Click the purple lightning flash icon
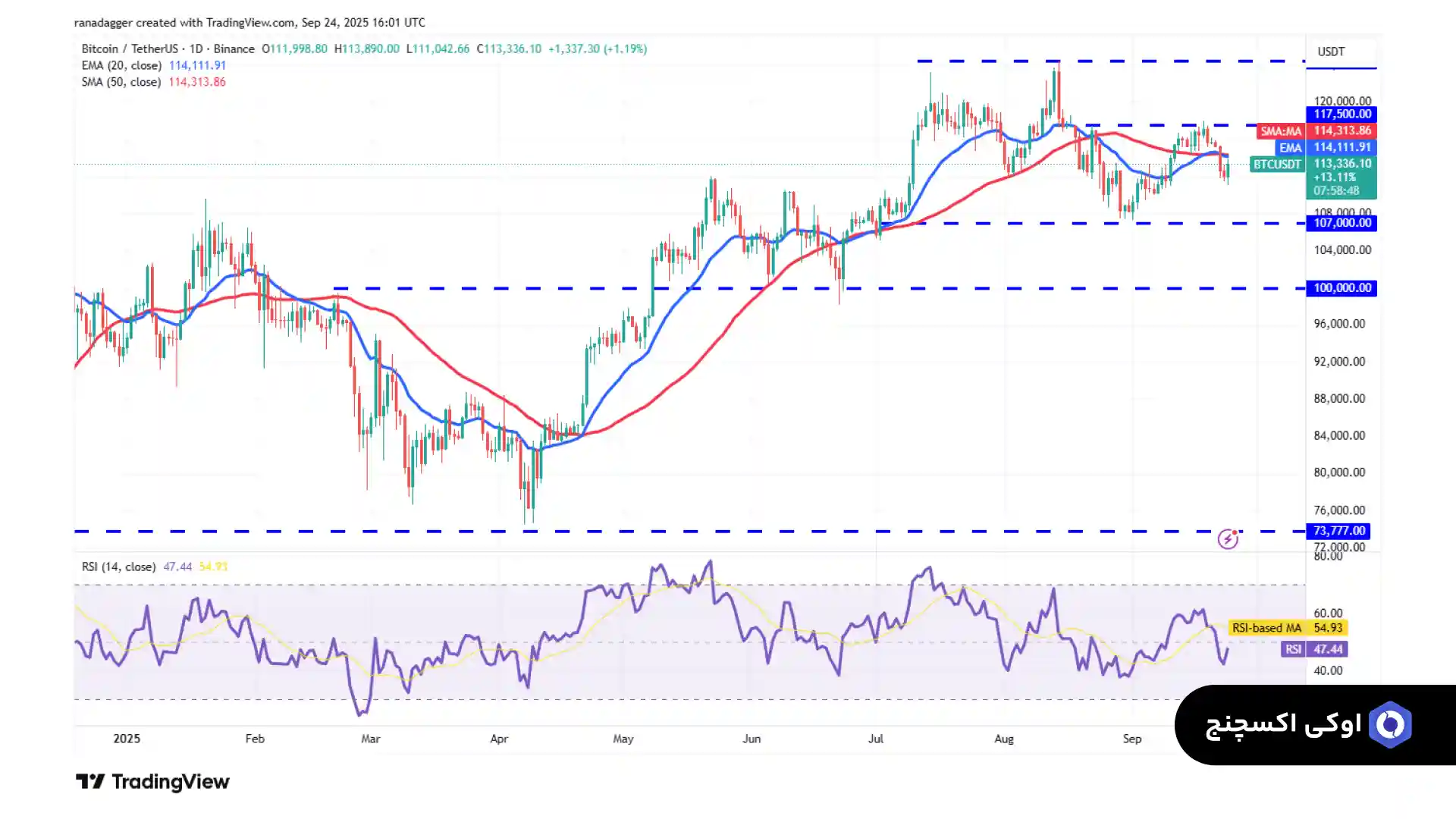The height and width of the screenshot is (819, 1456). (x=1228, y=539)
